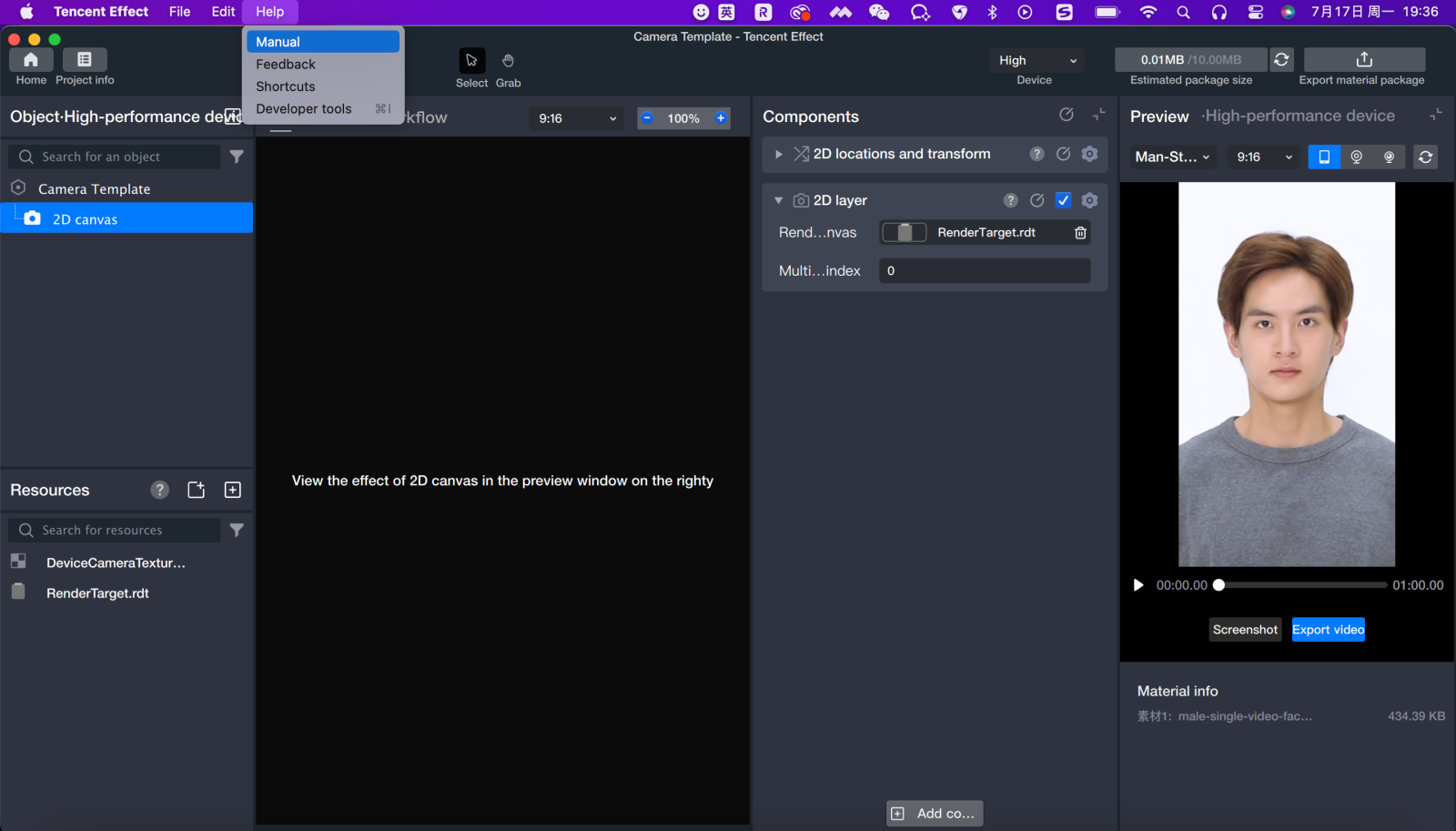Refresh the preview window
The width and height of the screenshot is (1456, 831).
[1425, 157]
